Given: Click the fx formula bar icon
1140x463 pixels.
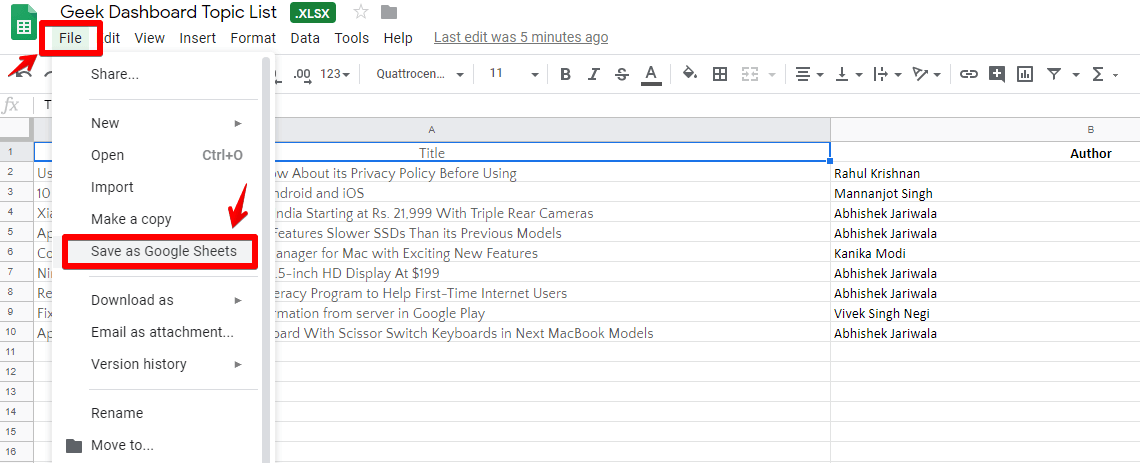Looking at the screenshot, I should pyautogui.click(x=11, y=105).
